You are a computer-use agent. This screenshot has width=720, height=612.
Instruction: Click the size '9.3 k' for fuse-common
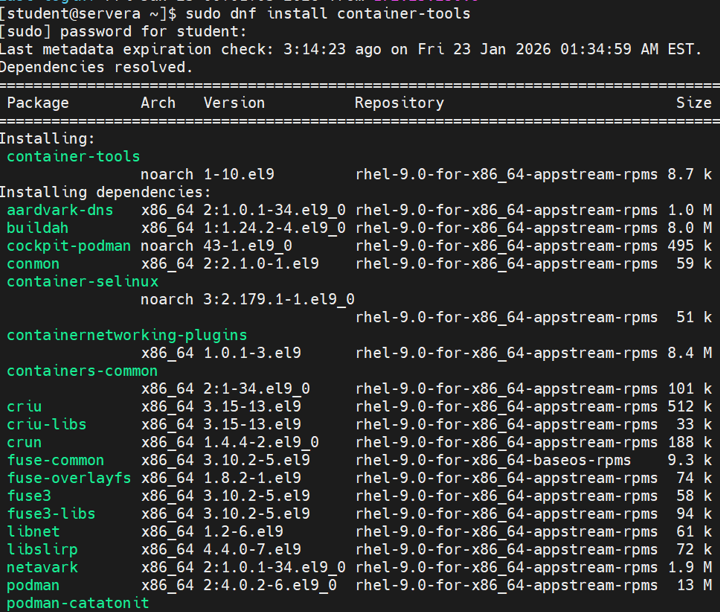[689, 460]
